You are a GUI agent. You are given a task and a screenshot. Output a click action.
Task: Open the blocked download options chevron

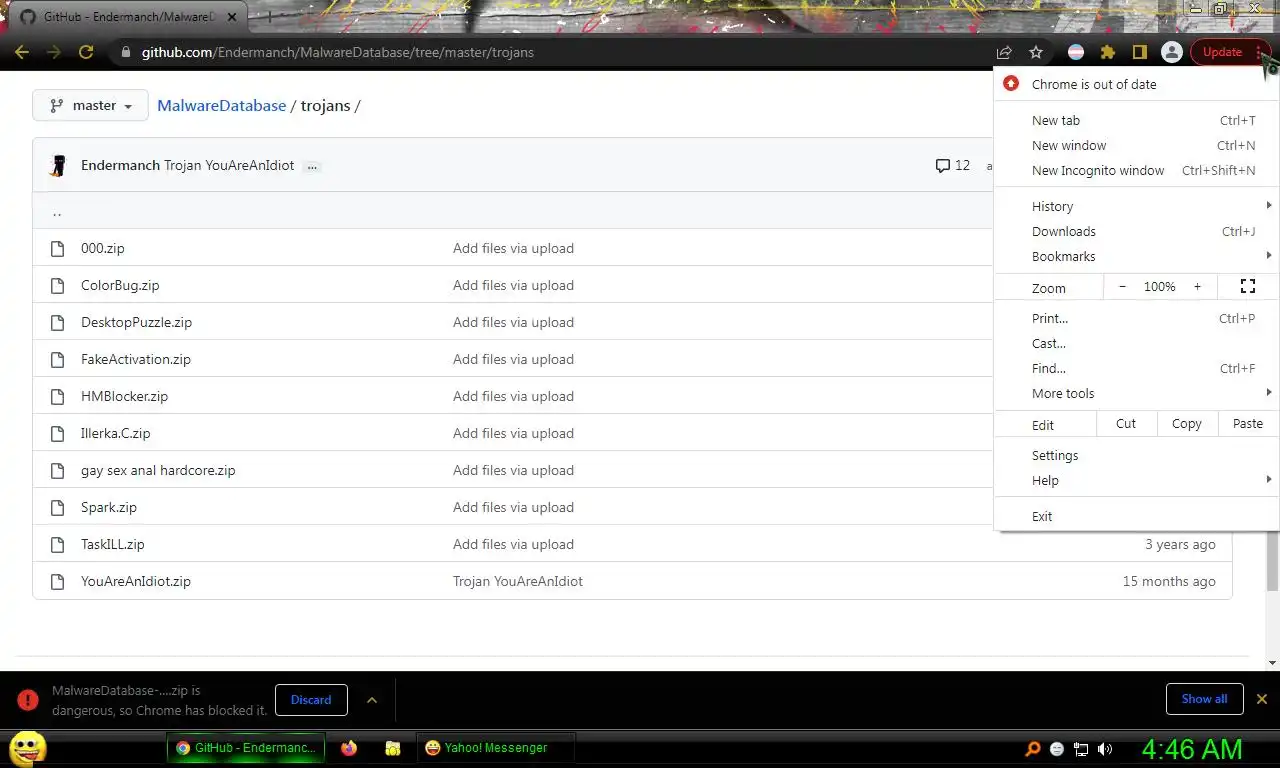tap(372, 700)
